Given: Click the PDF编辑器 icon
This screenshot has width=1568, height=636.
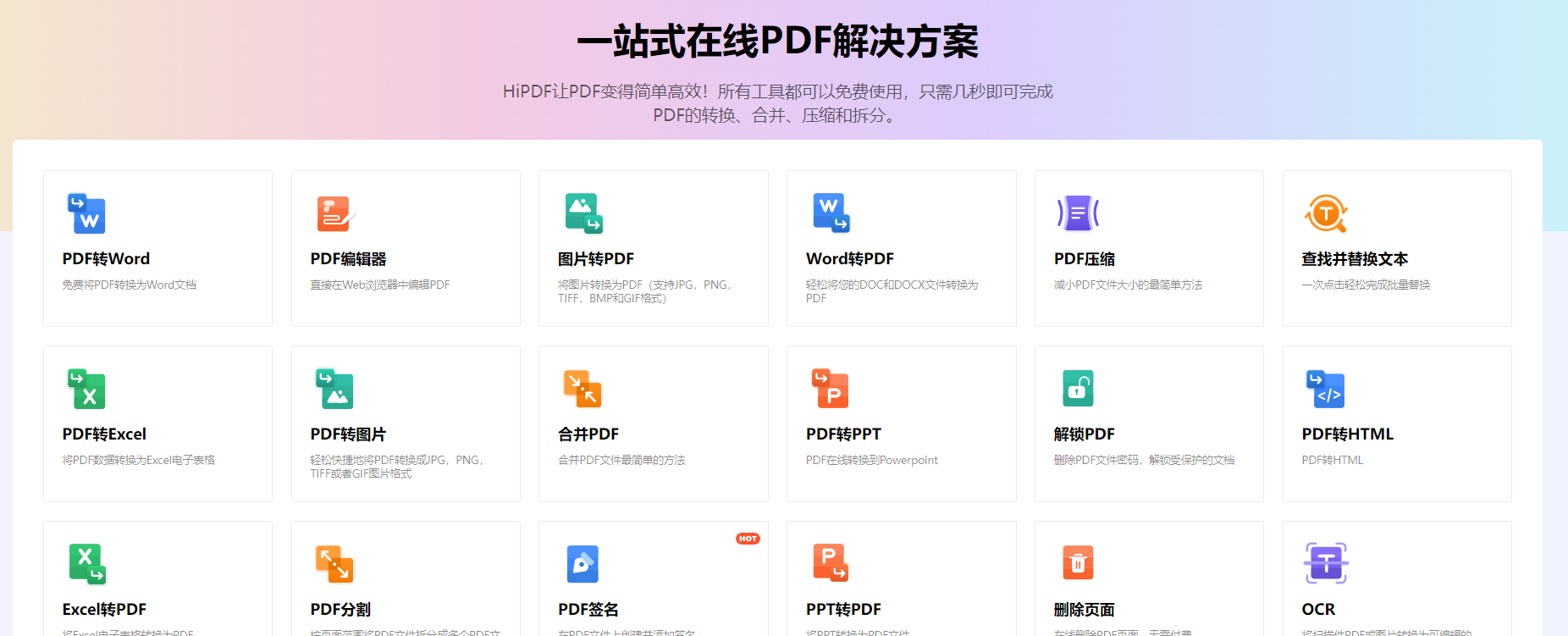Looking at the screenshot, I should (336, 213).
